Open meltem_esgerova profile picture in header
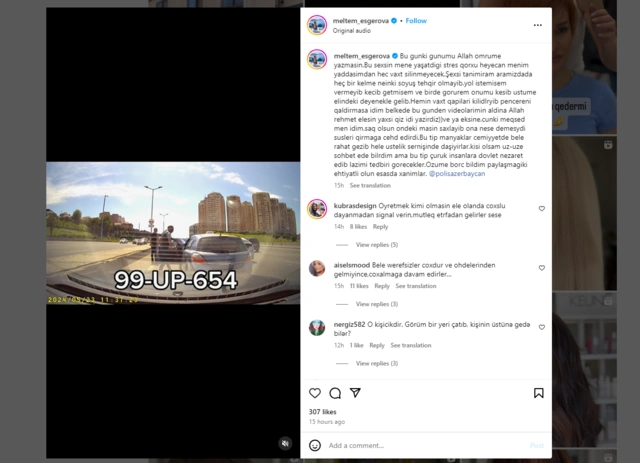640x463 pixels. 317,25
